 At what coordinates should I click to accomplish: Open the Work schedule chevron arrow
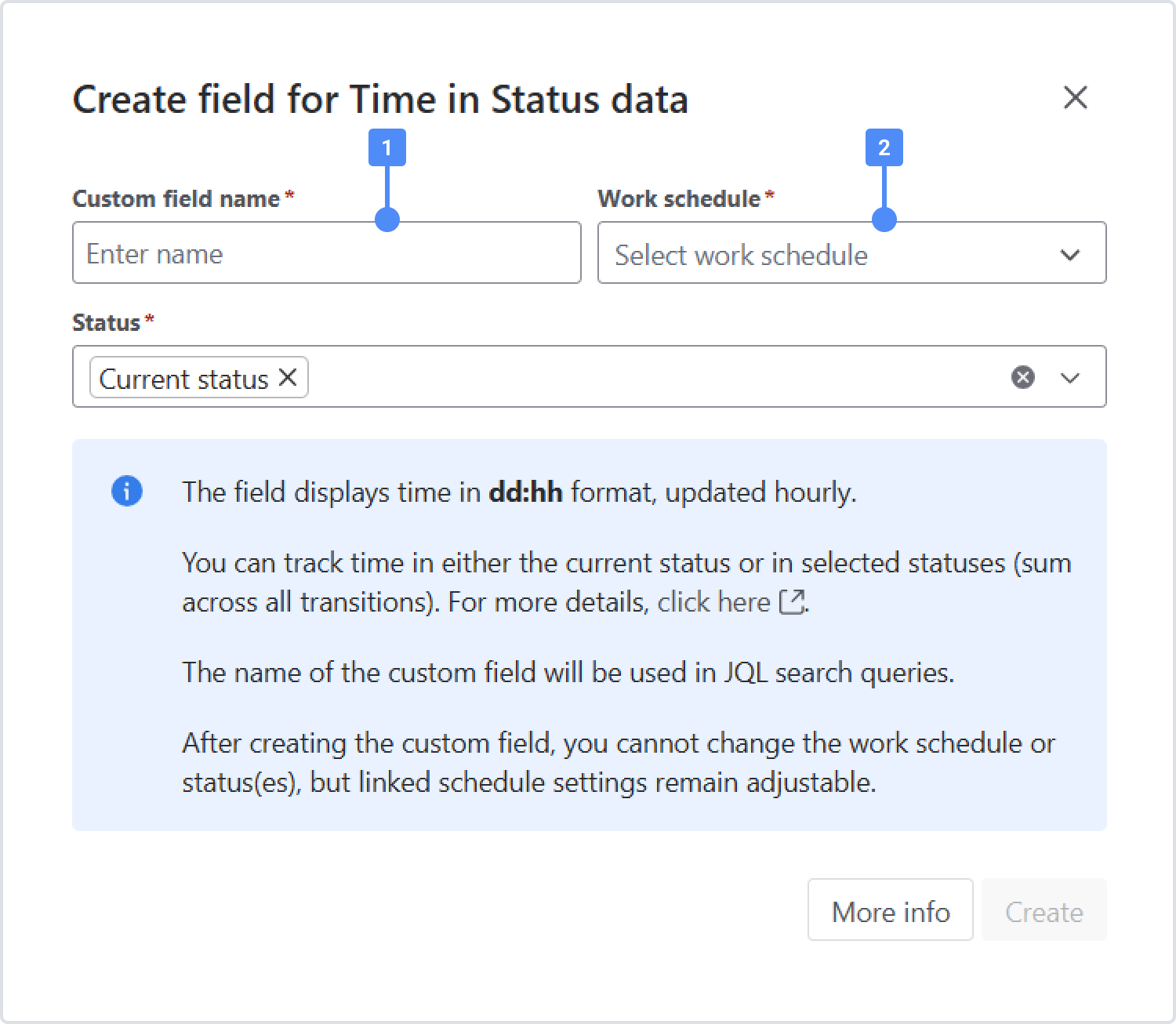tap(1069, 255)
